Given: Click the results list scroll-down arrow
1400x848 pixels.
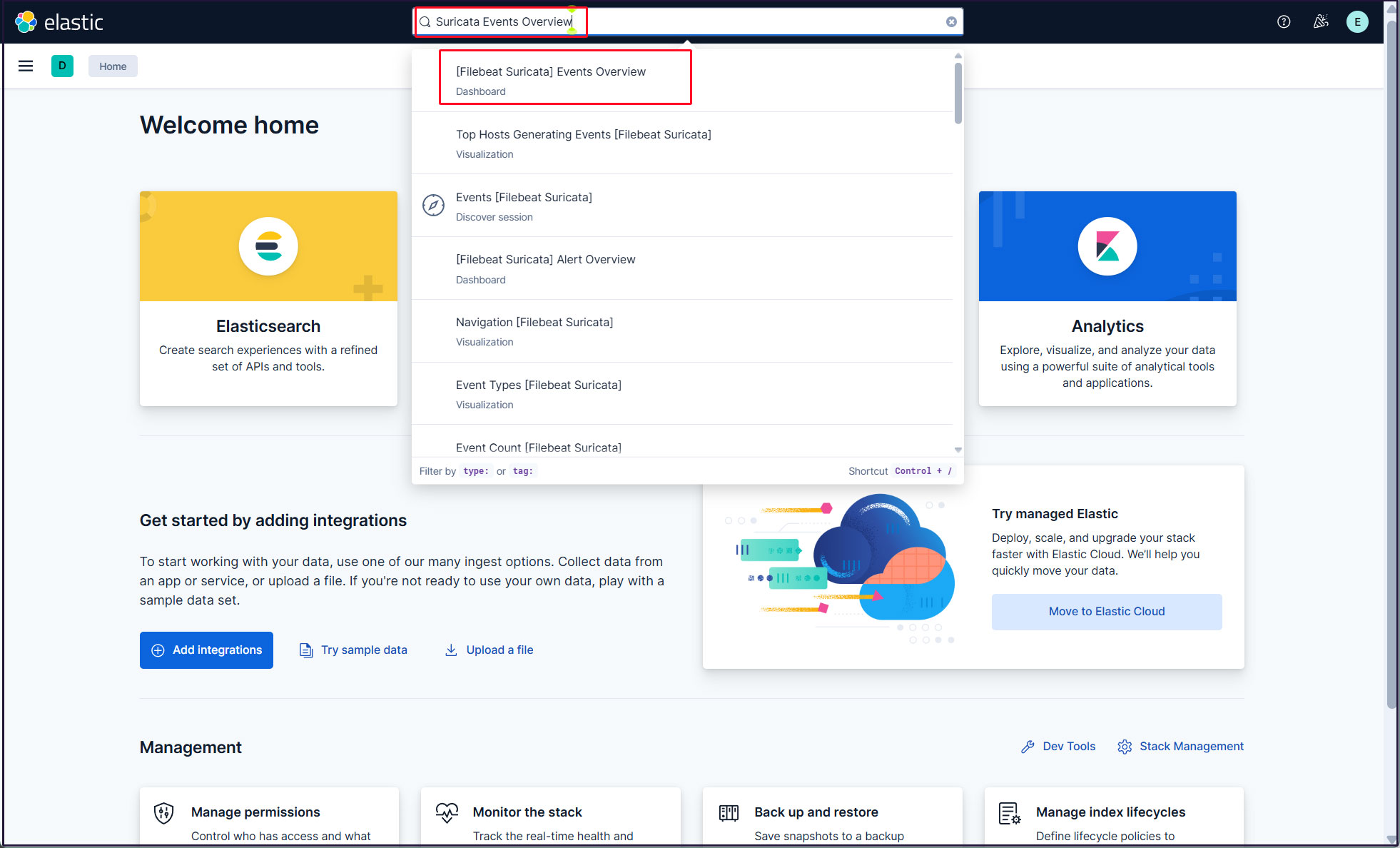Looking at the screenshot, I should coord(958,450).
